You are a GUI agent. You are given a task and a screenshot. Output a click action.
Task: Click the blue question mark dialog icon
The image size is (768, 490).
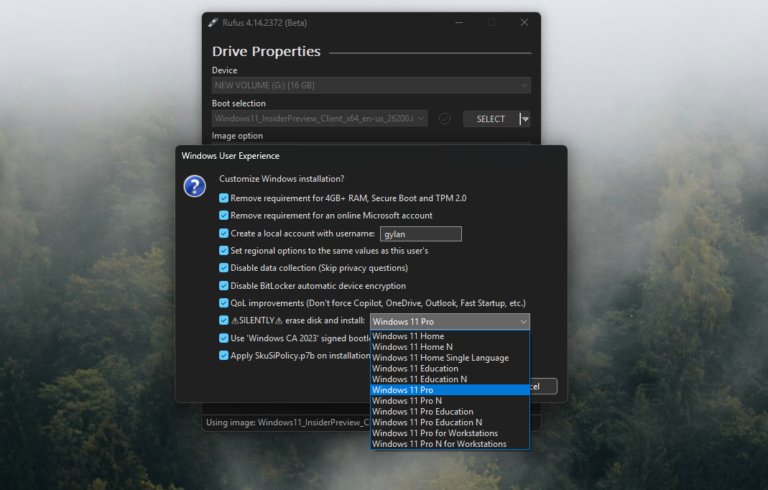pos(195,186)
